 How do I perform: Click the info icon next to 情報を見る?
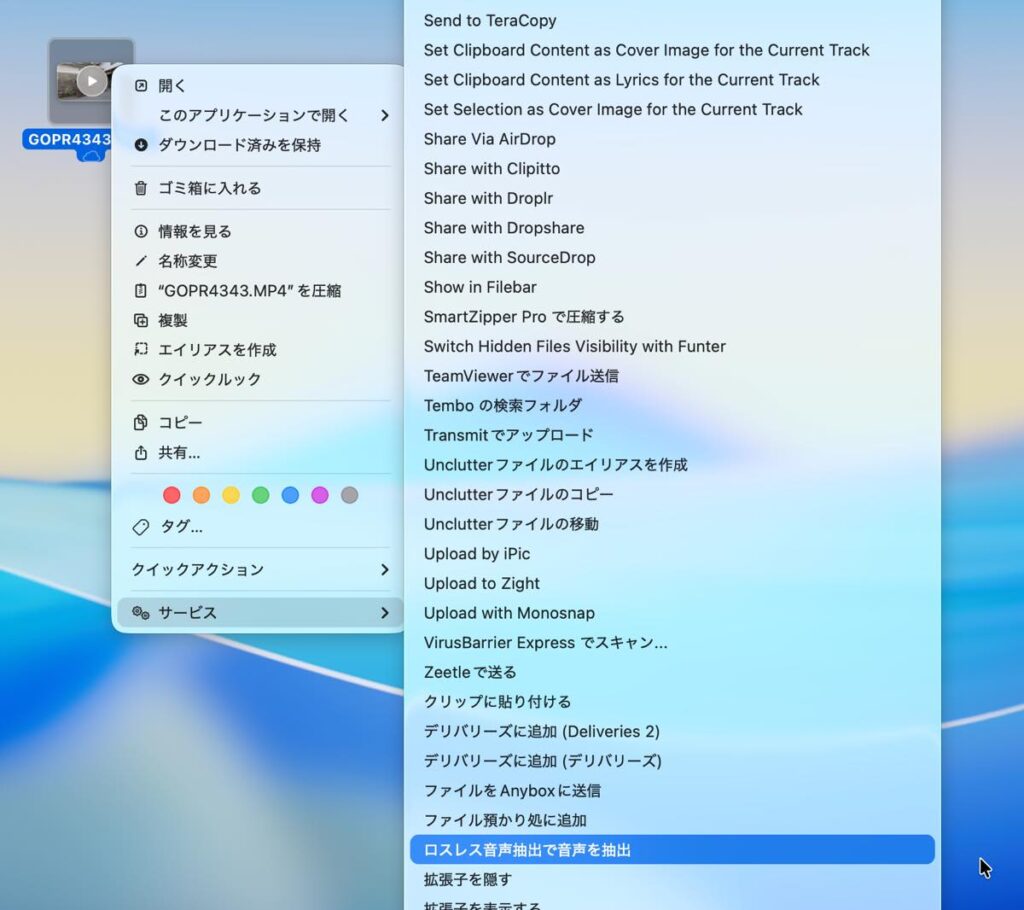(x=141, y=232)
